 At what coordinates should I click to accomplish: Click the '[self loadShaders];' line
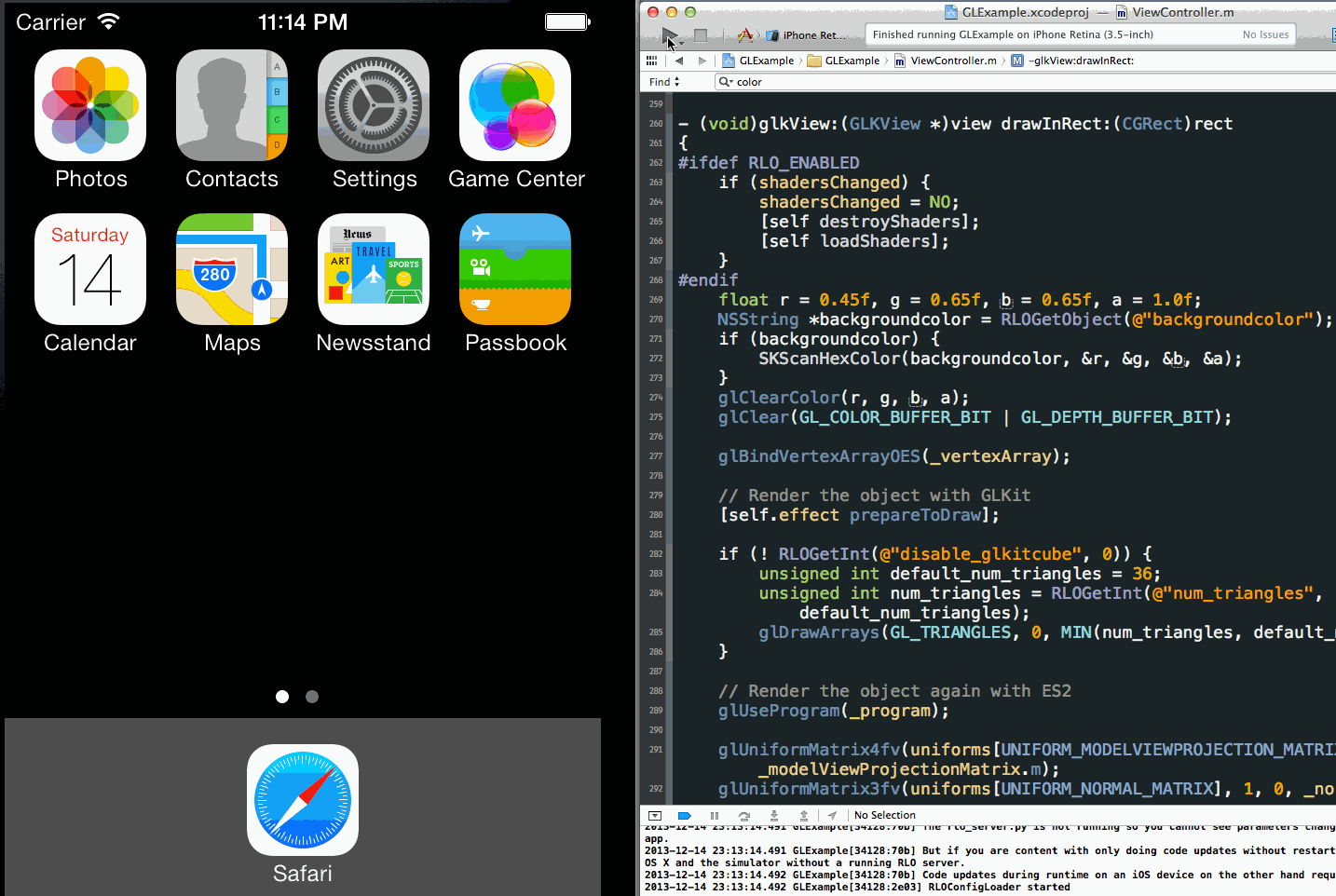(x=854, y=241)
